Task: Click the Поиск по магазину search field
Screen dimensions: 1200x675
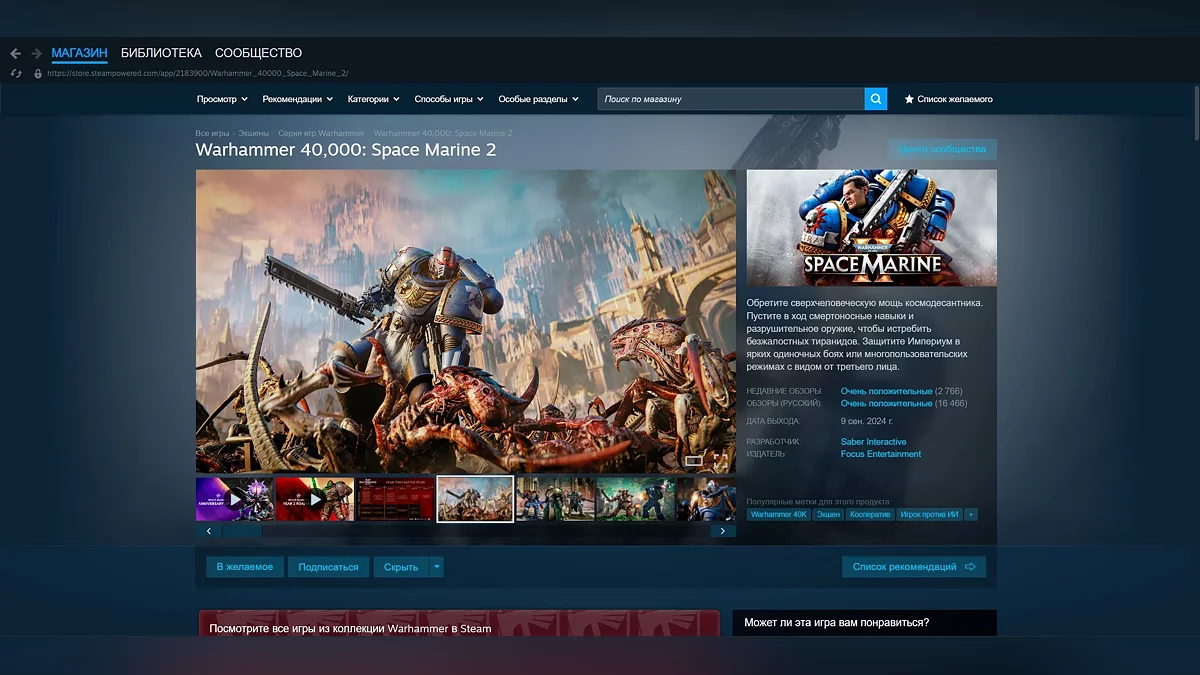Action: coord(731,99)
